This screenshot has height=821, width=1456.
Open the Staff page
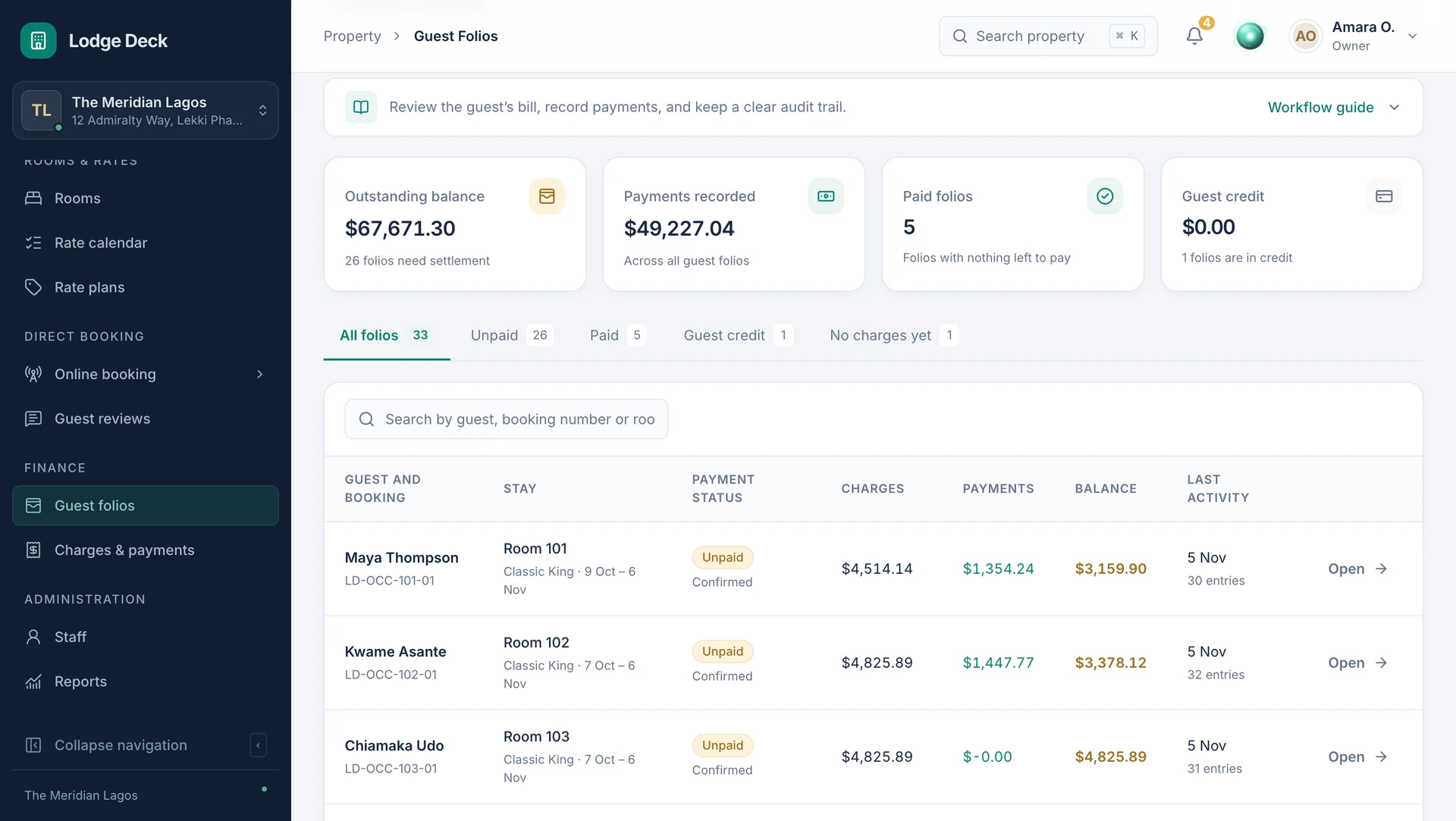pyautogui.click(x=146, y=637)
